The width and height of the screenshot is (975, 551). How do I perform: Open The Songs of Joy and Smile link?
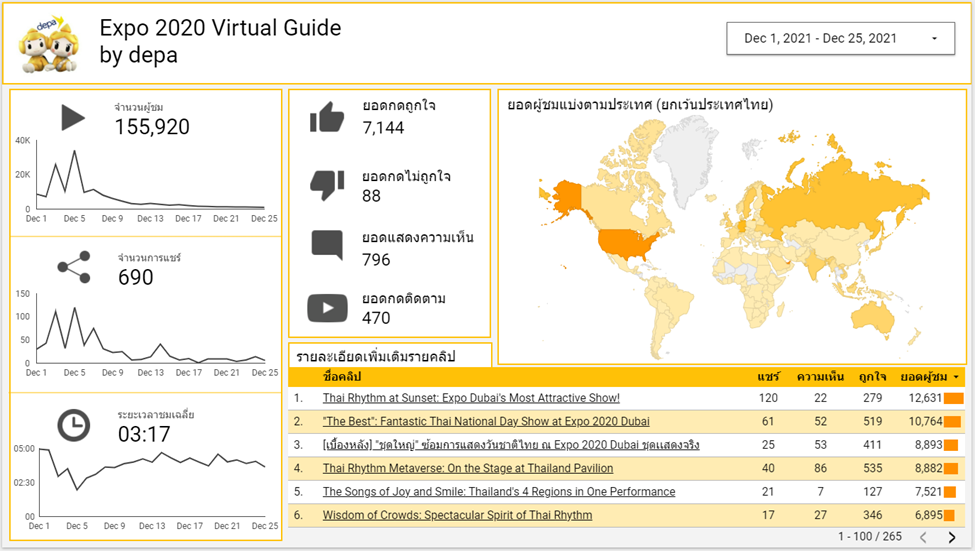499,492
